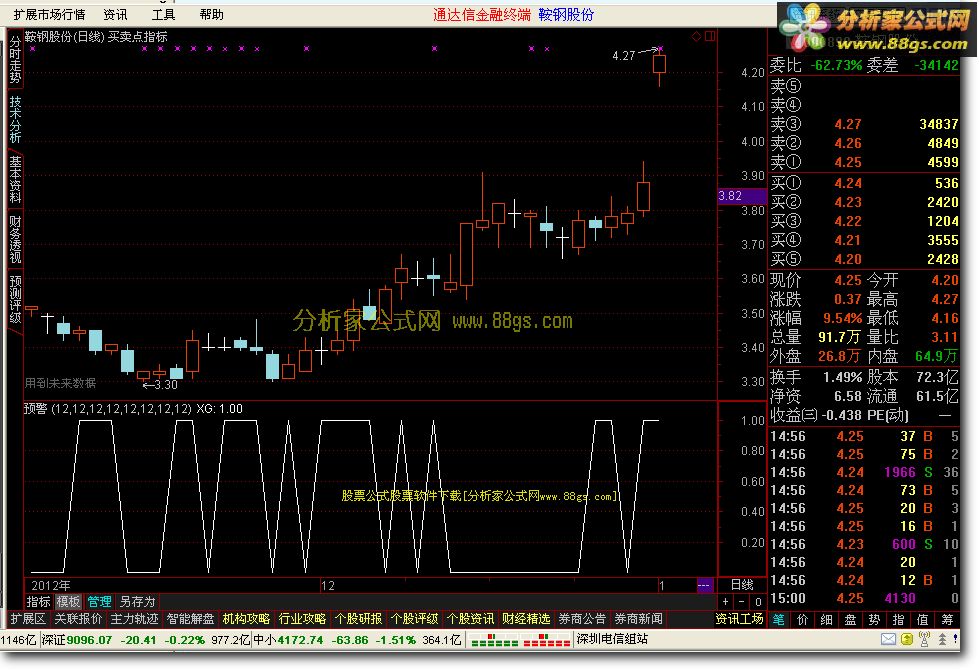
Task: Switch to the 技术分析 sidebar tab
Action: pyautogui.click(x=15, y=119)
